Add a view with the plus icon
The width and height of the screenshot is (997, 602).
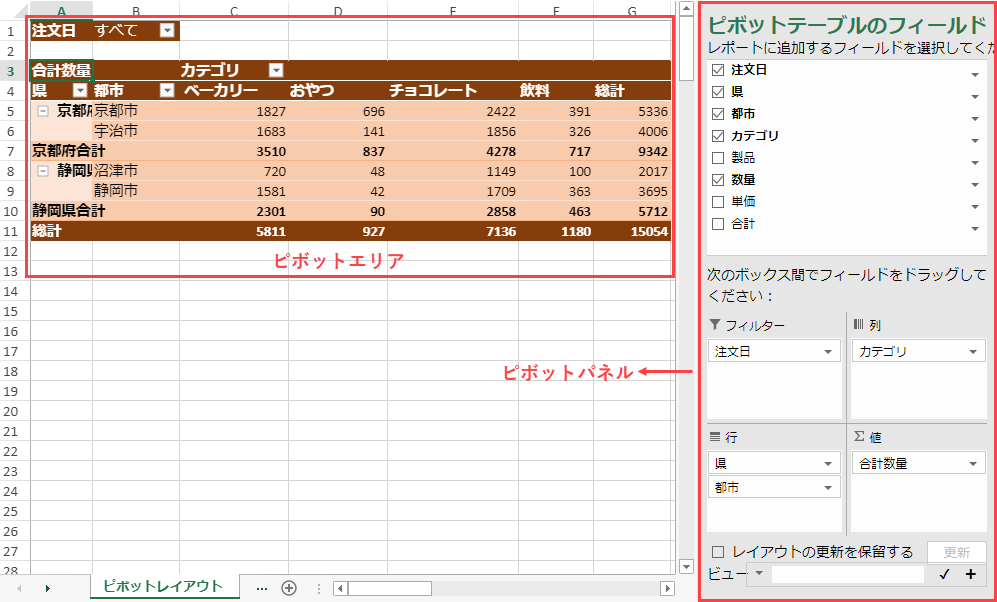click(970, 575)
